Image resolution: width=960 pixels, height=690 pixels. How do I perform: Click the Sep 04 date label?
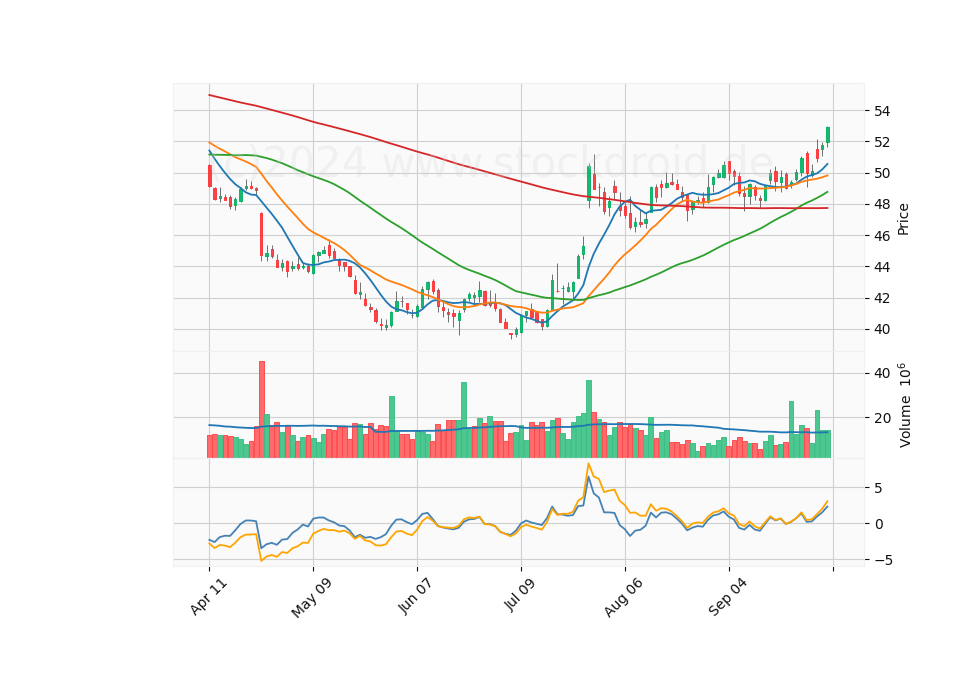(x=728, y=598)
